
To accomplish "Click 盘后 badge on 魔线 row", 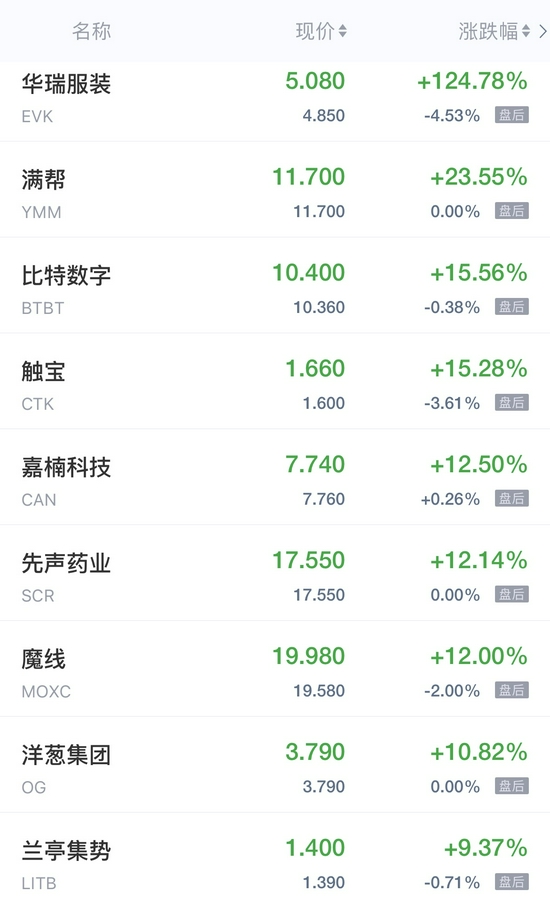I will (512, 690).
